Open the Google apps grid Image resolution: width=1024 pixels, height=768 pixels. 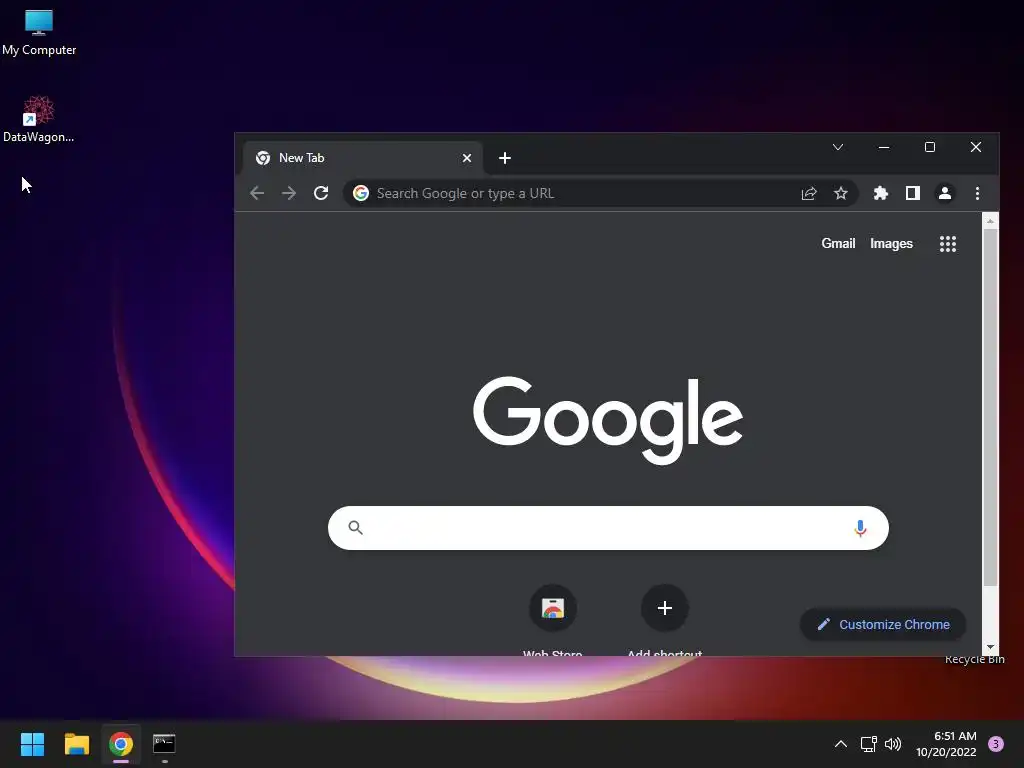[x=948, y=244]
